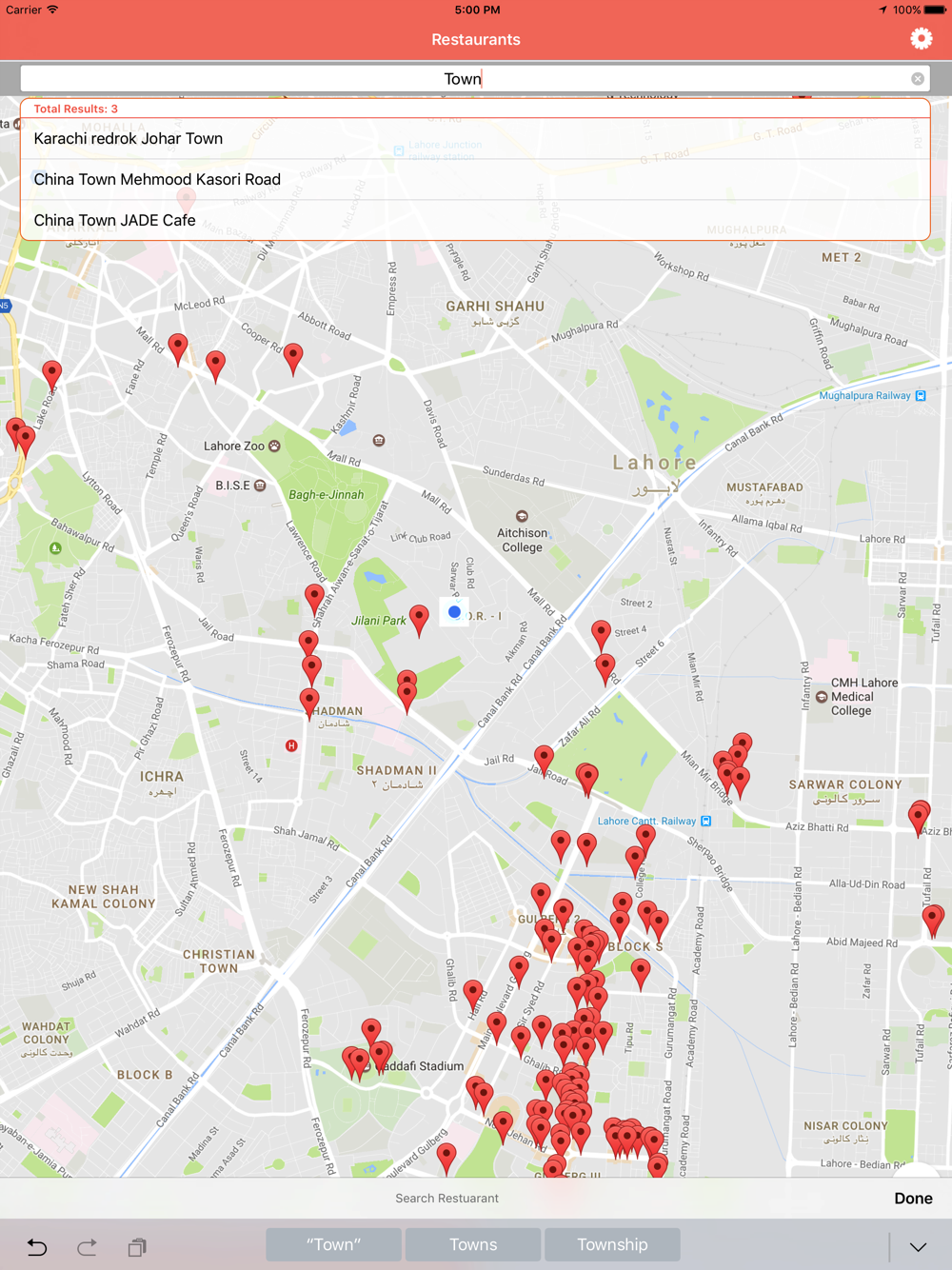
Task: Tap the WAHDAT COLONY area label
Action: point(47,1034)
